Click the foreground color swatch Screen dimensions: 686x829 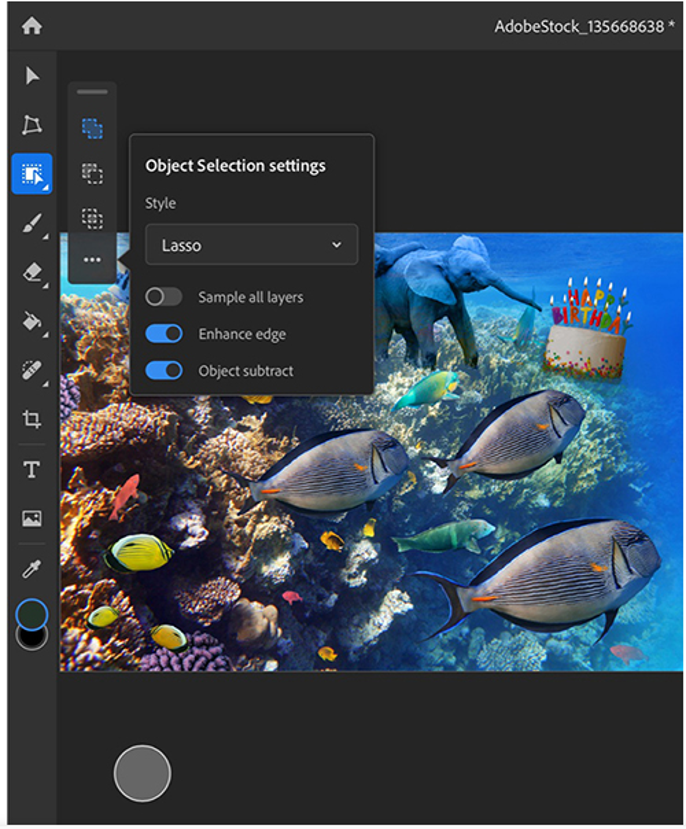32,613
